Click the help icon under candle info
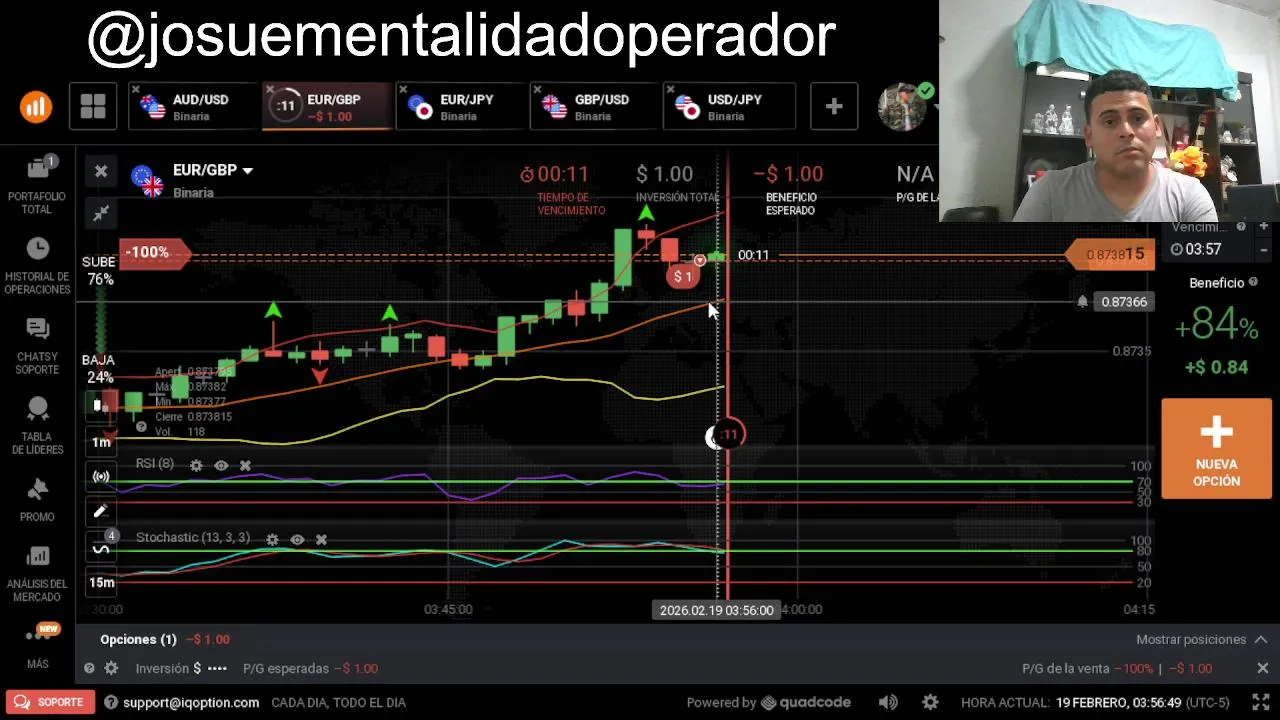 pos(141,427)
